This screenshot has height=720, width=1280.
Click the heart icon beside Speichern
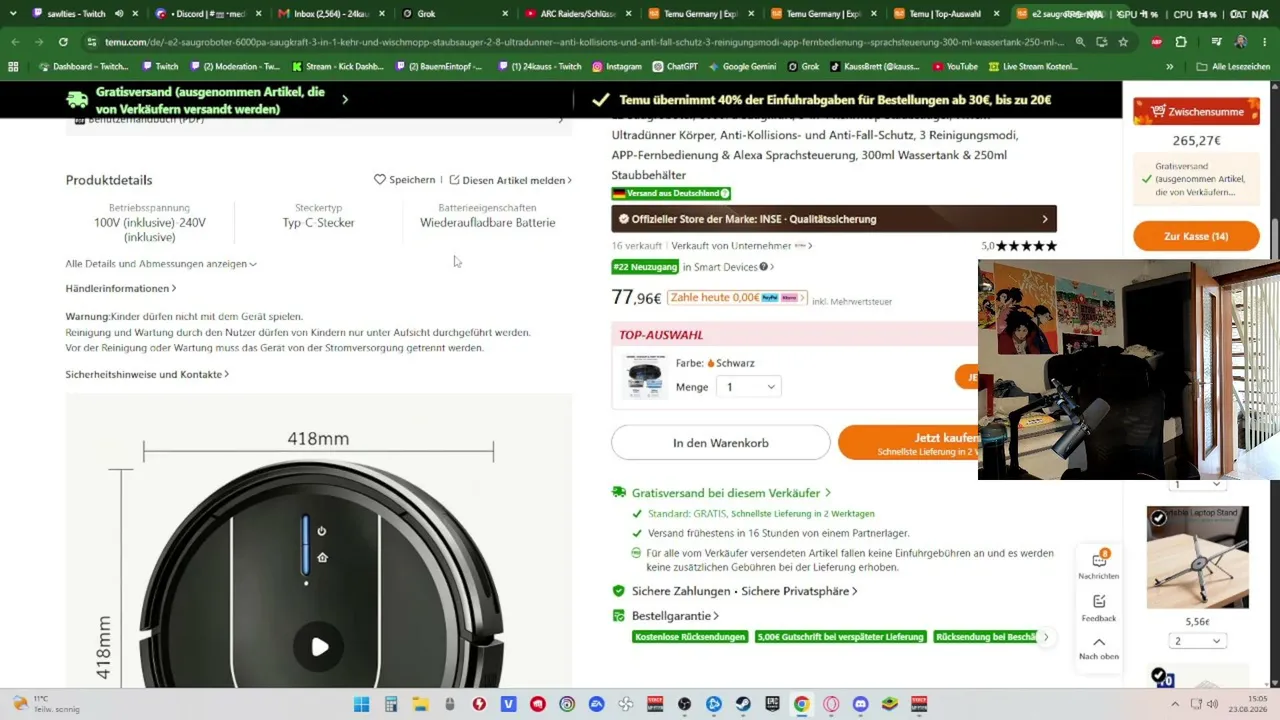click(380, 180)
